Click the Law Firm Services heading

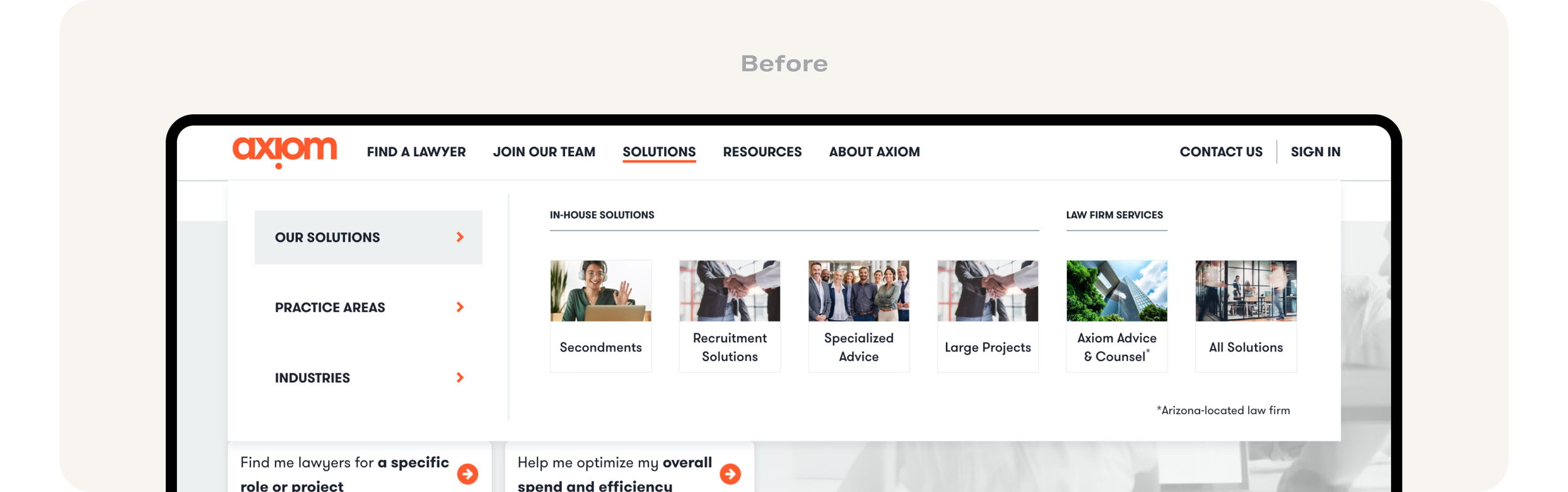1115,215
